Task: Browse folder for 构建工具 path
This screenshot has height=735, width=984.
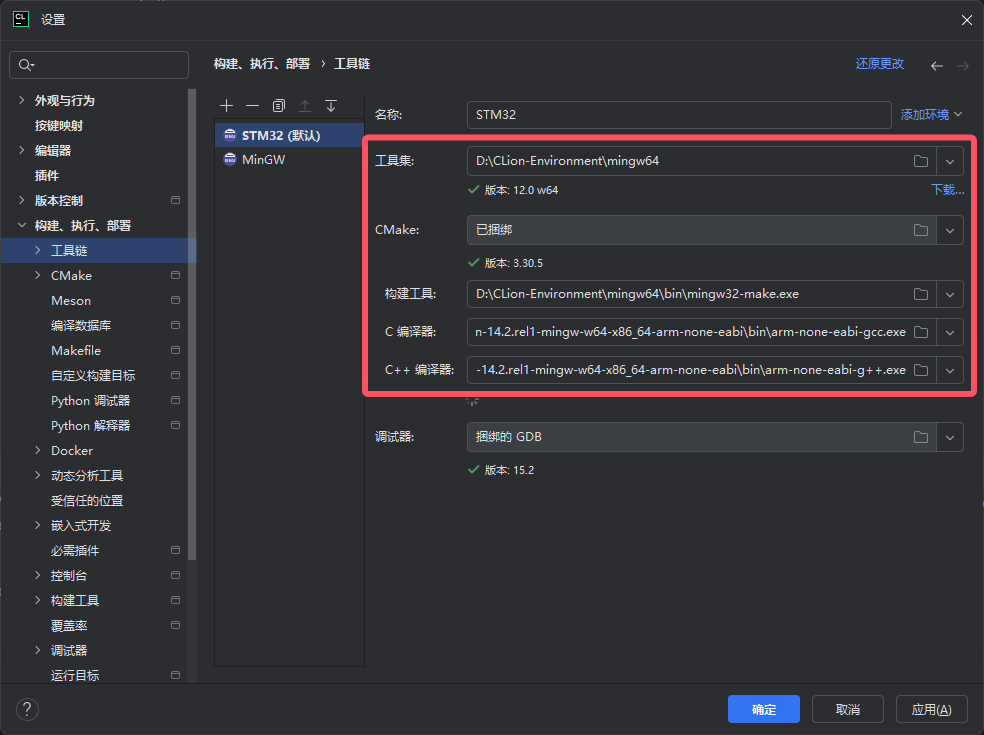Action: click(x=921, y=294)
